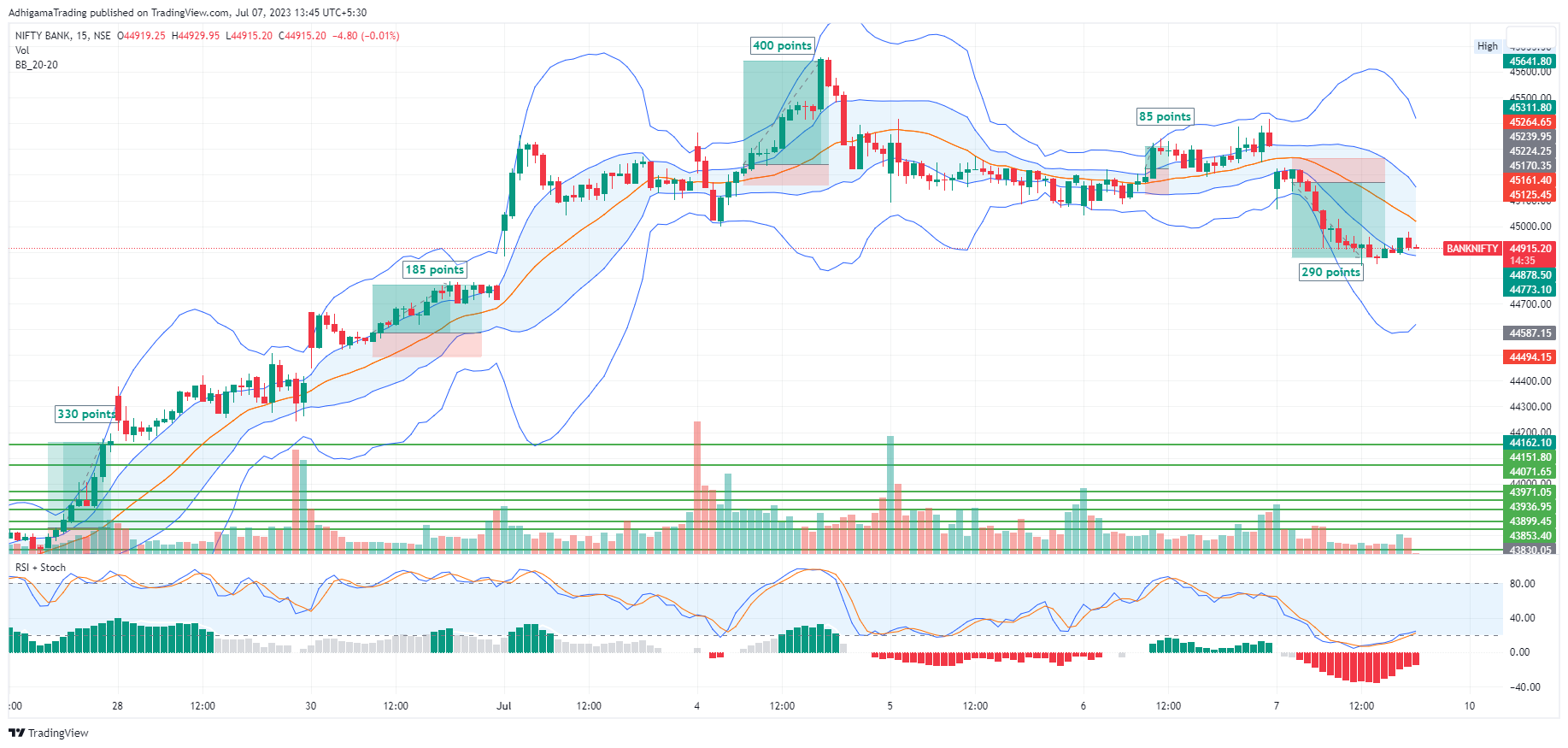This screenshot has width=1568, height=748.
Task: Select the 45125.45 red price label
Action: click(x=1530, y=195)
